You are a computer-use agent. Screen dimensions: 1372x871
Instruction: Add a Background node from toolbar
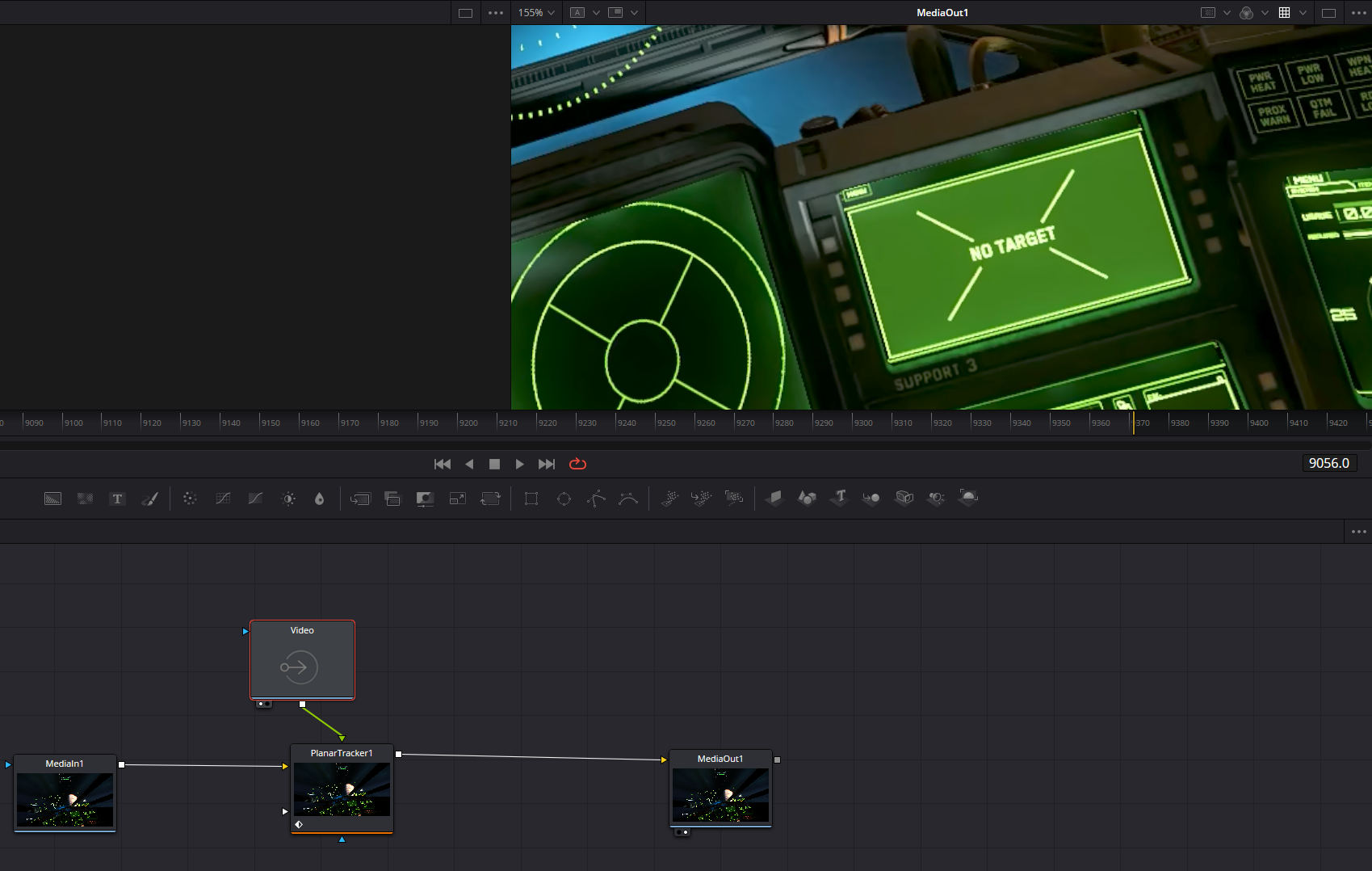[52, 499]
